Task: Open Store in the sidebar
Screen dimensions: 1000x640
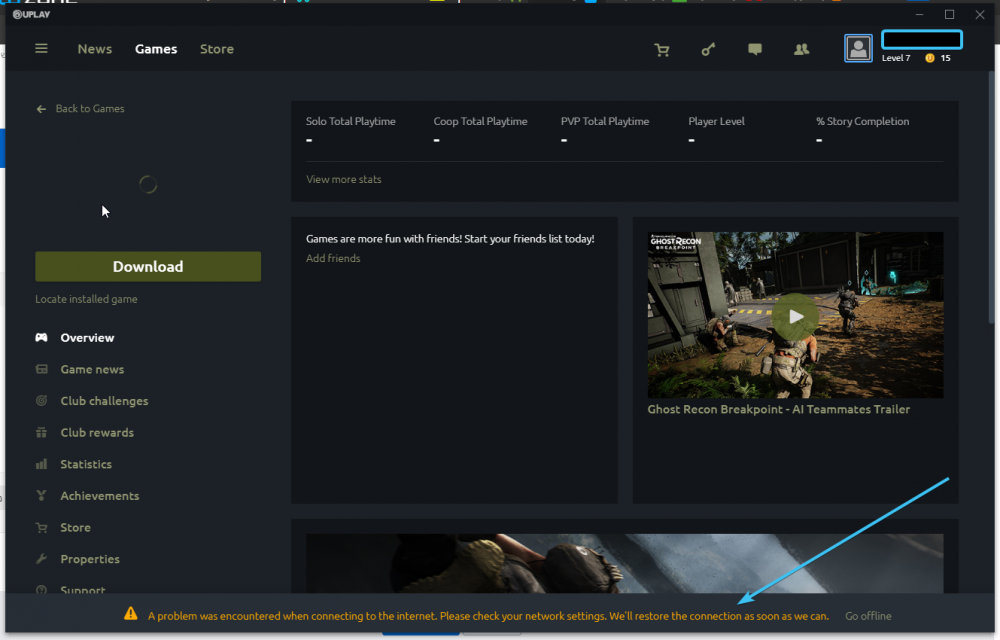Action: pyautogui.click(x=75, y=527)
